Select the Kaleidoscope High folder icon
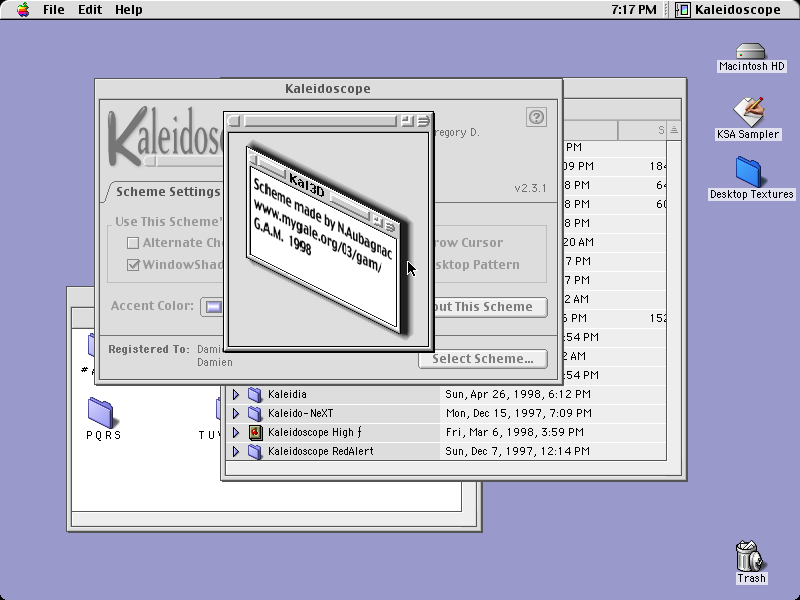Image resolution: width=800 pixels, height=600 pixels. [255, 433]
